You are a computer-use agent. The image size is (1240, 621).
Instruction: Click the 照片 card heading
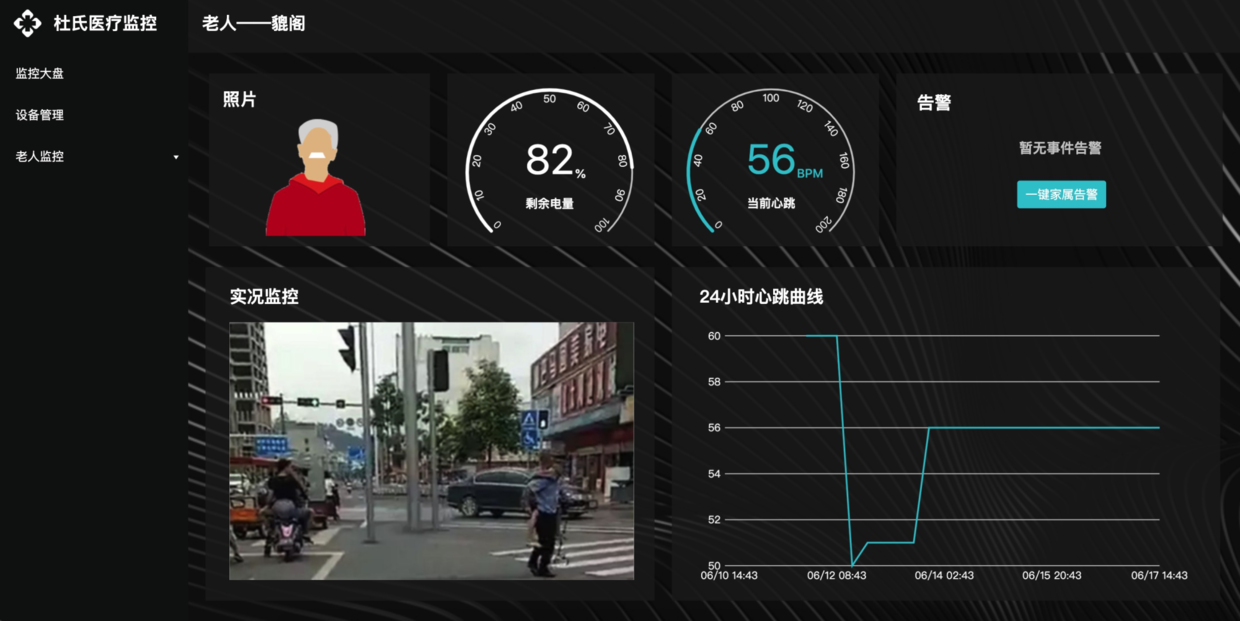239,99
